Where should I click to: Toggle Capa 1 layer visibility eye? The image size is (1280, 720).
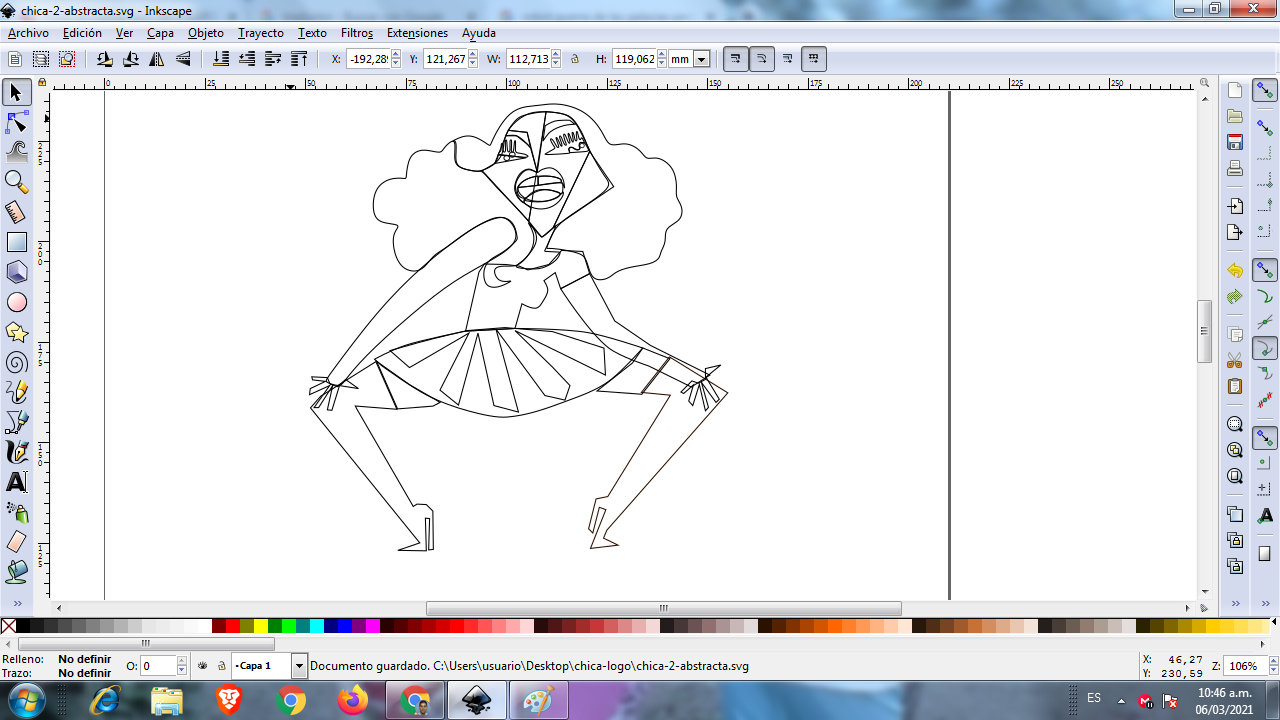pos(203,665)
